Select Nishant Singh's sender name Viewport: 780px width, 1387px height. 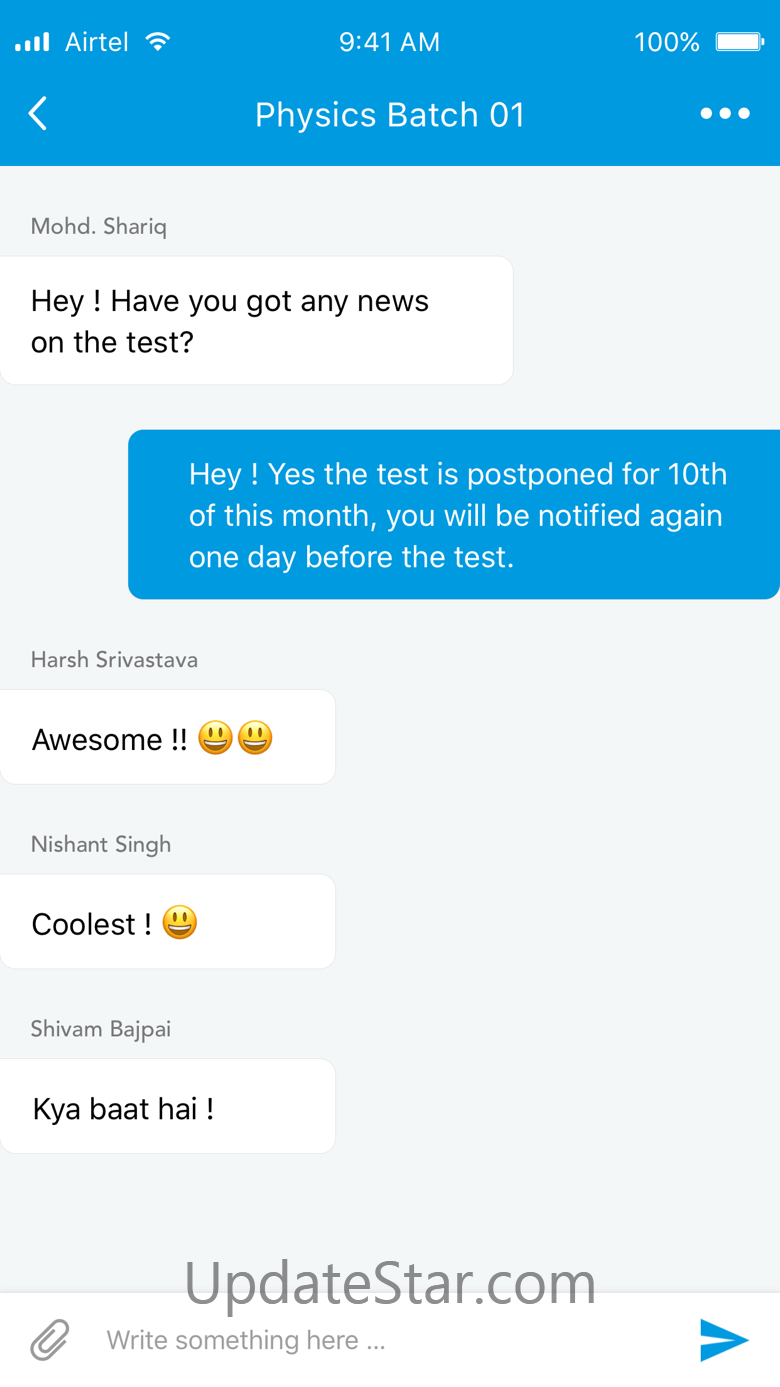(x=101, y=844)
